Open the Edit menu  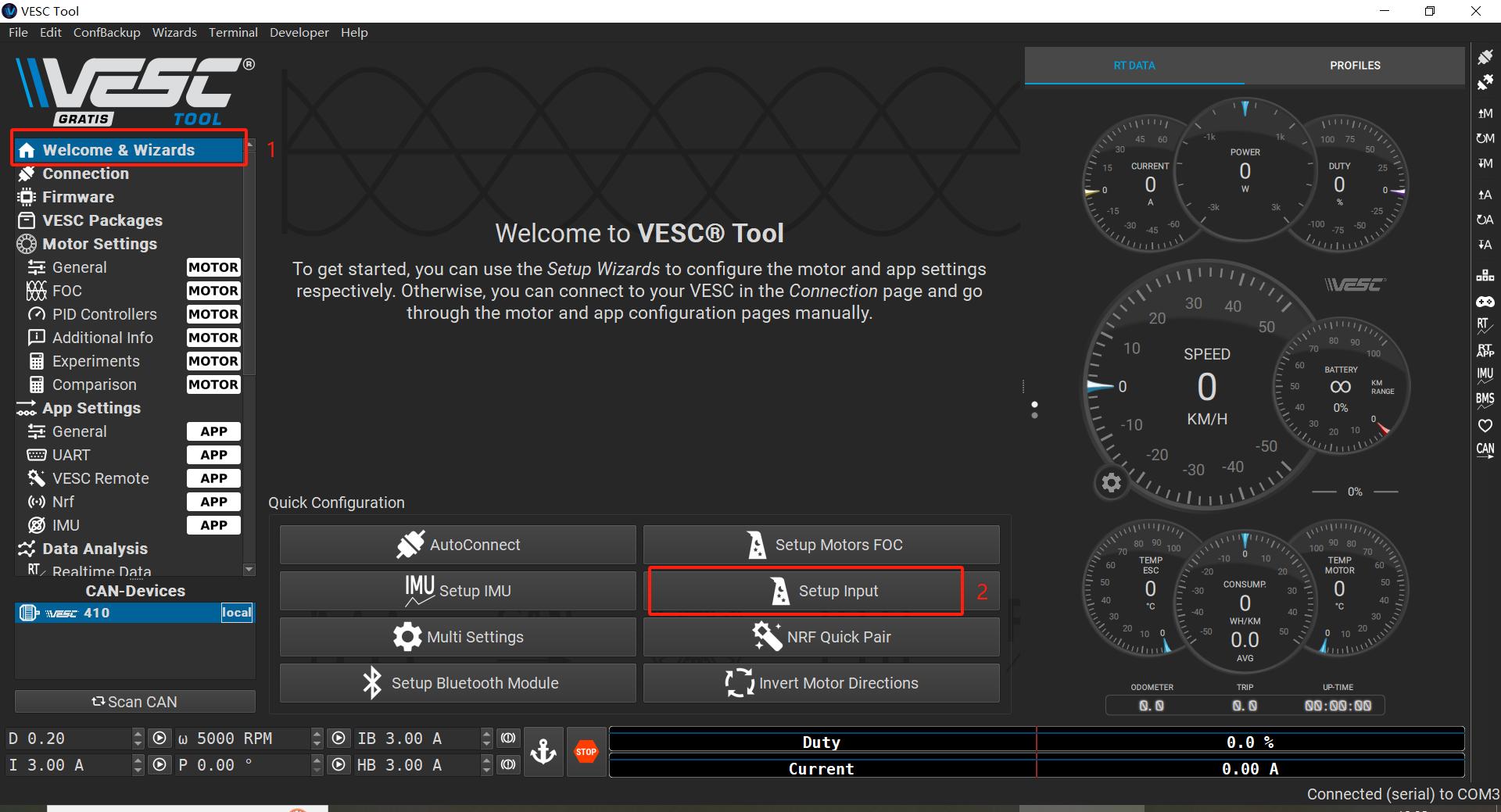51,32
